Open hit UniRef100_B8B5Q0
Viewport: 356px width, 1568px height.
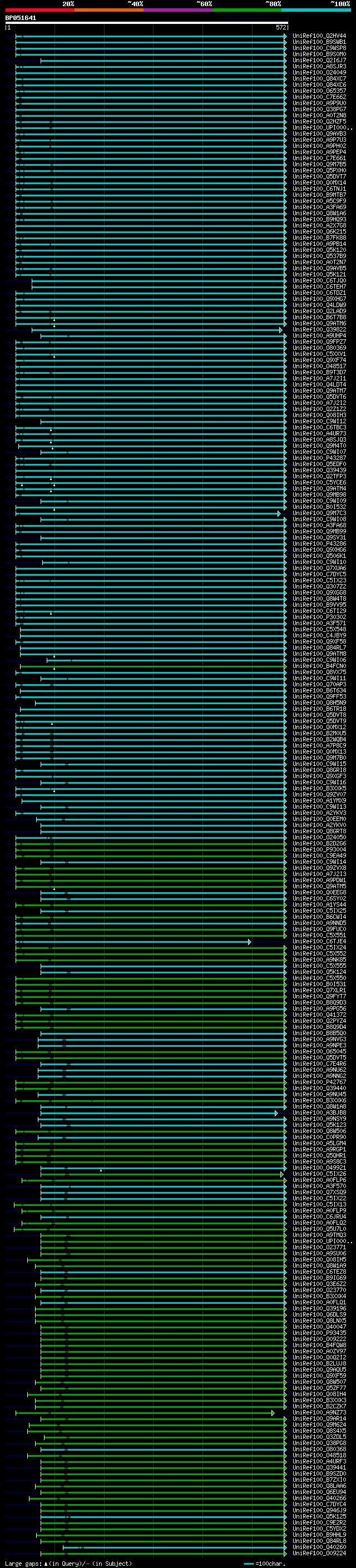click(319, 1033)
